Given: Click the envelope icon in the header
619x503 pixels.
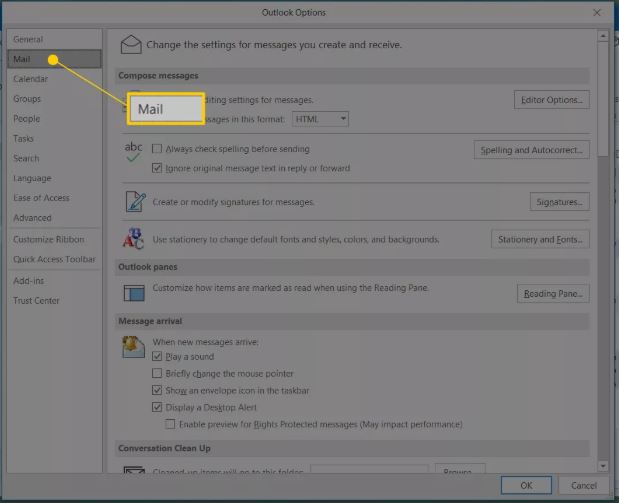Looking at the screenshot, I should pos(131,44).
